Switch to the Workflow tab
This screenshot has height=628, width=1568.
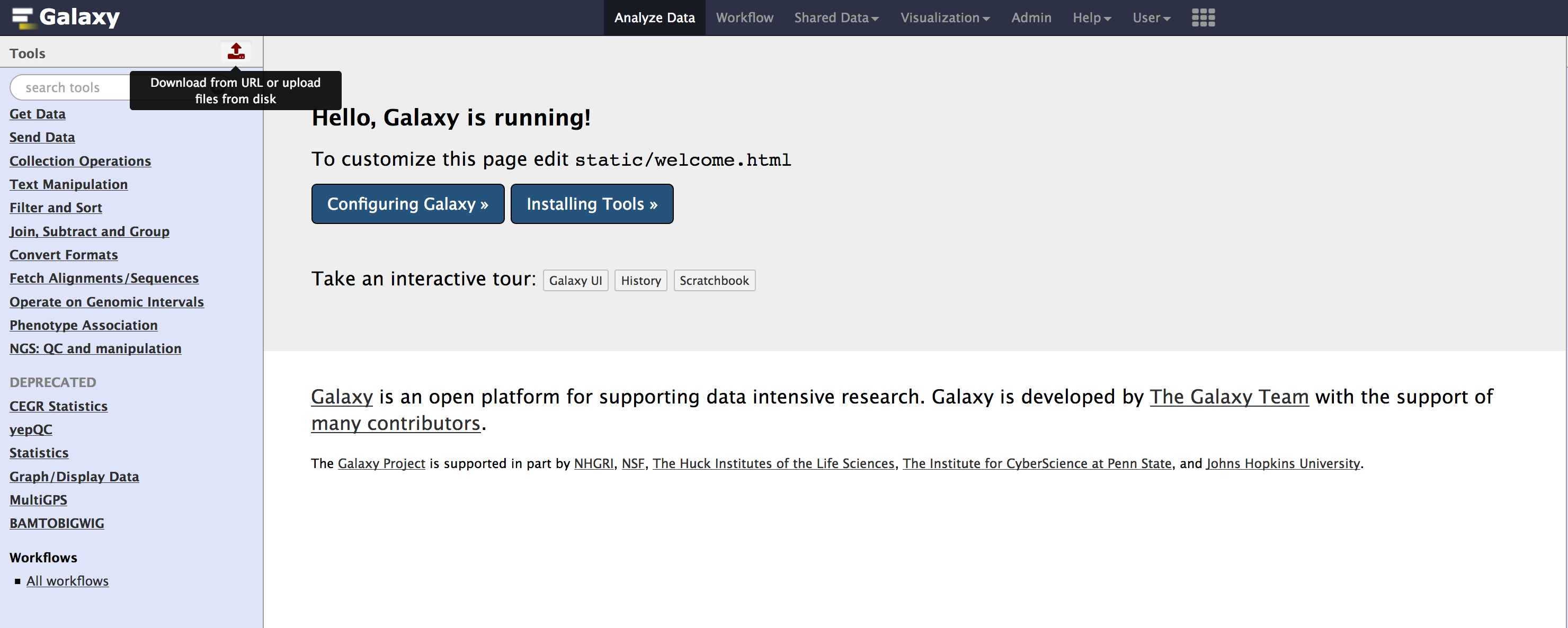[744, 17]
